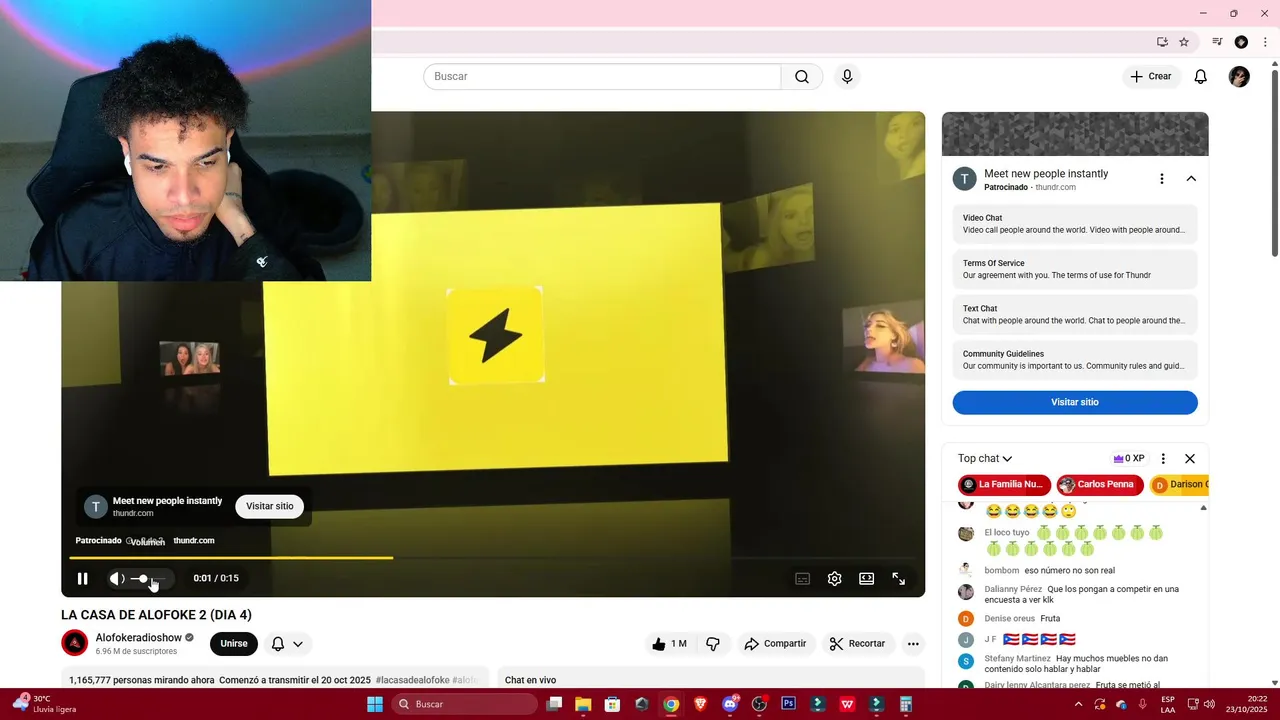Select the Carlos Penna chat chip

tap(1100, 485)
